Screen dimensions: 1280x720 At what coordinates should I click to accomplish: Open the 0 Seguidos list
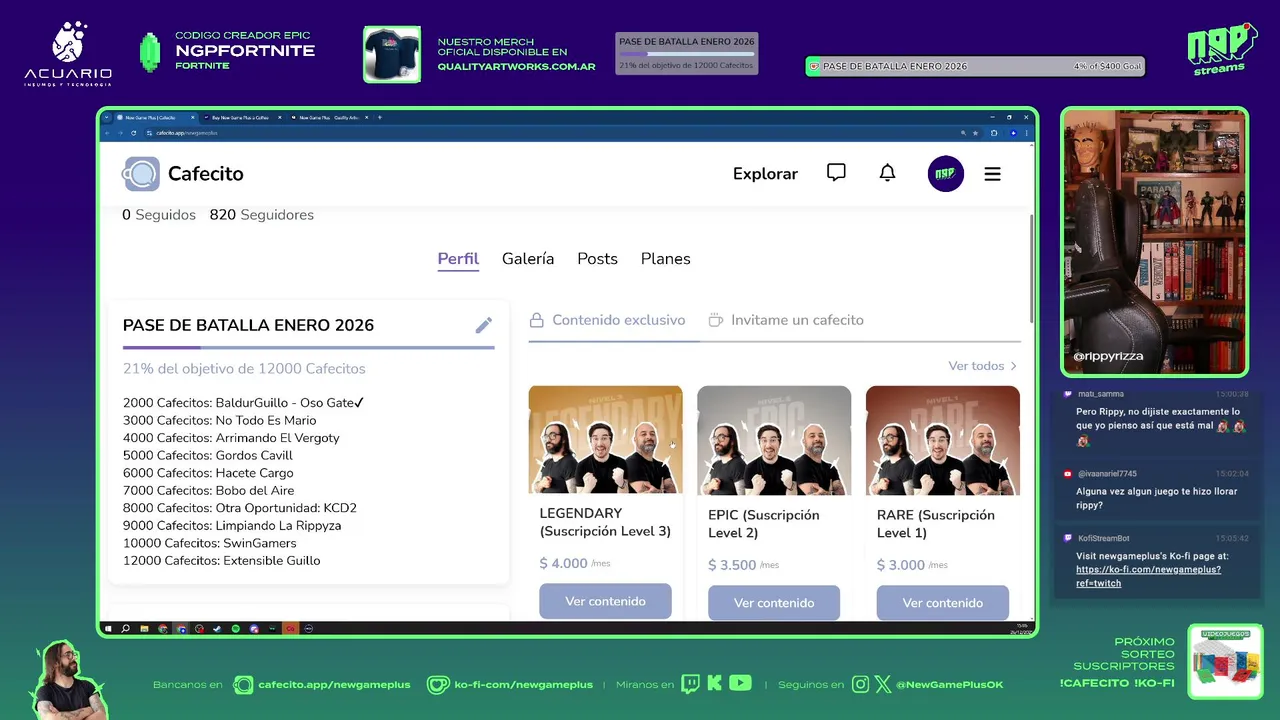pyautogui.click(x=159, y=215)
